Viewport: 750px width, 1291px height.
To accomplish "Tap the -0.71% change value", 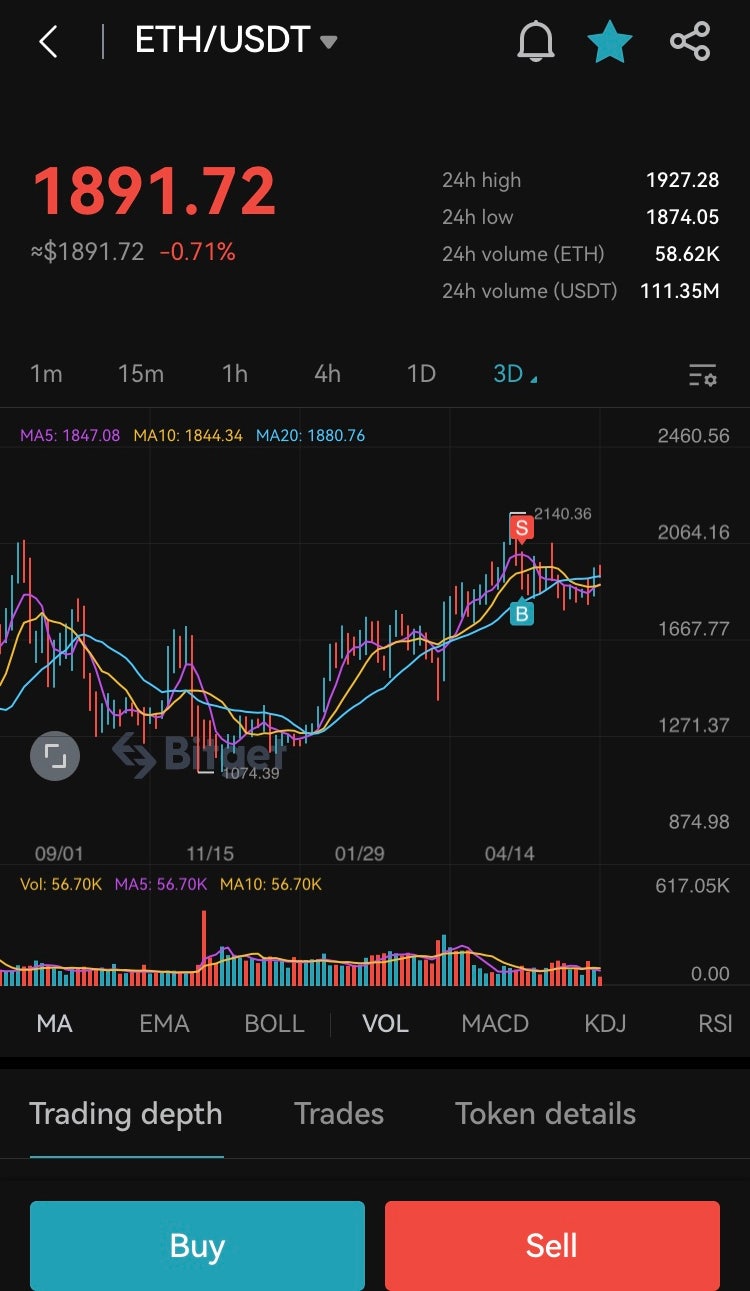I will (x=198, y=252).
